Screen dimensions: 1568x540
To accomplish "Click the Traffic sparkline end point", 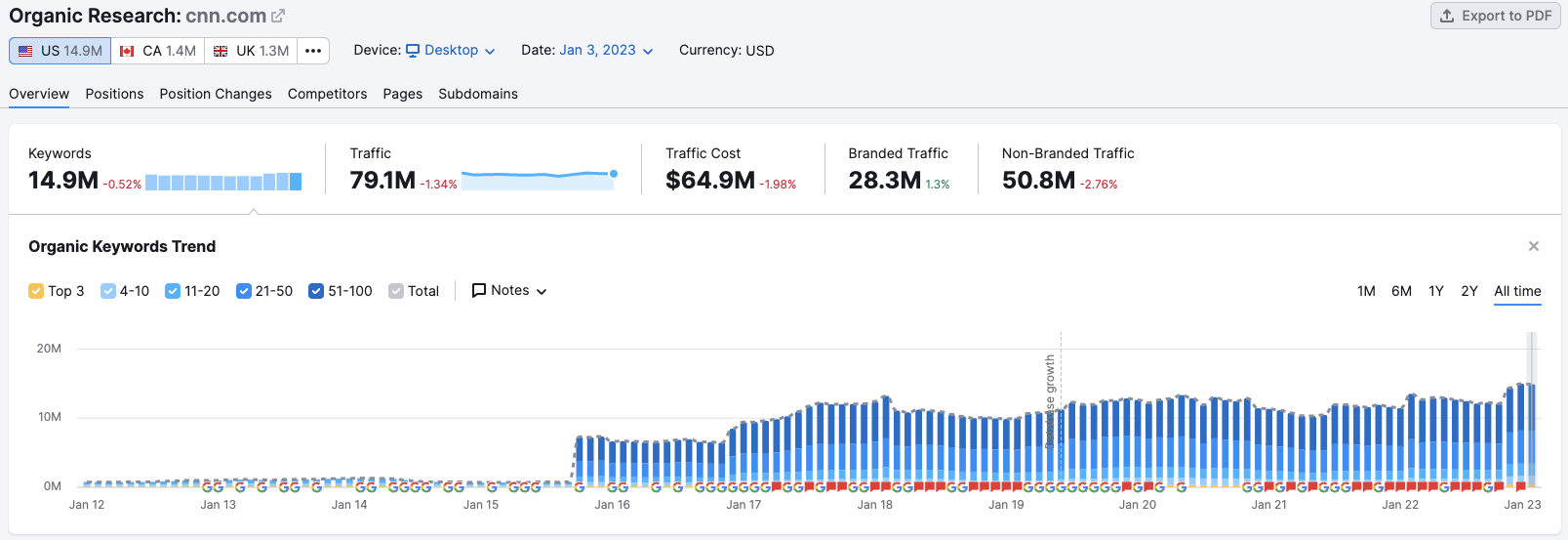I will tap(613, 174).
